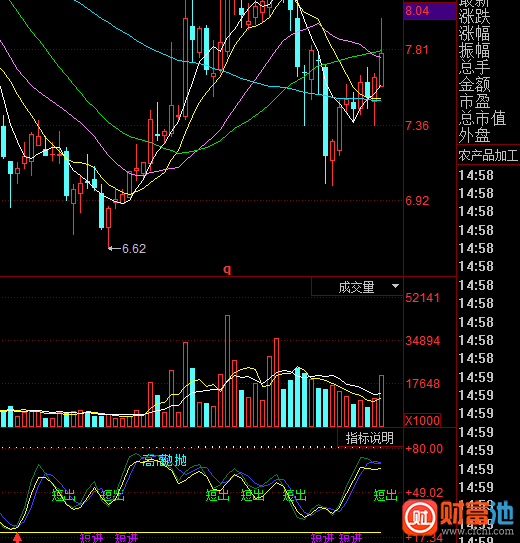Click the 指标说明 button

(x=370, y=438)
